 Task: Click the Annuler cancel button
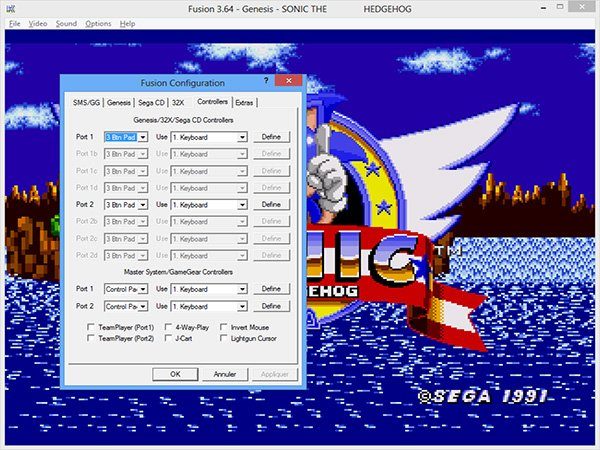(225, 374)
